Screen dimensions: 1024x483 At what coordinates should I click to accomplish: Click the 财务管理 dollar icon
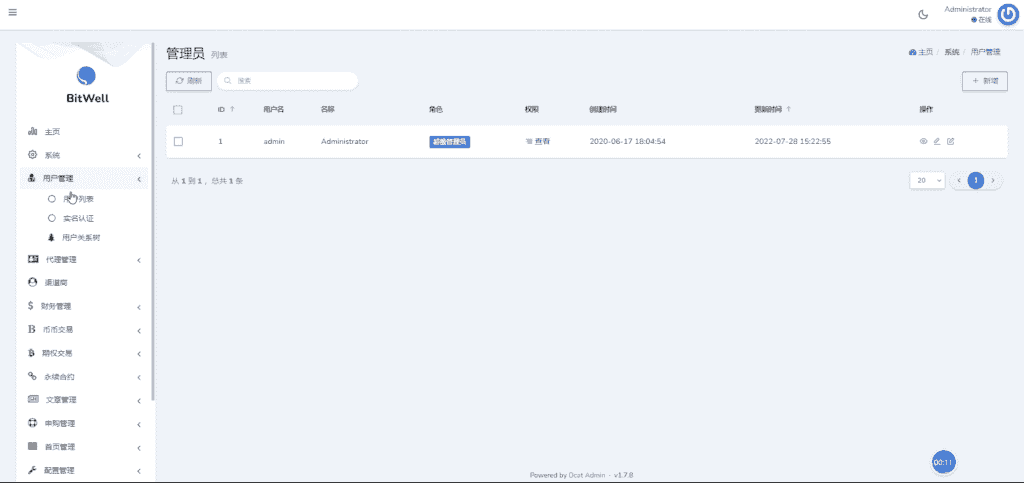tap(31, 305)
